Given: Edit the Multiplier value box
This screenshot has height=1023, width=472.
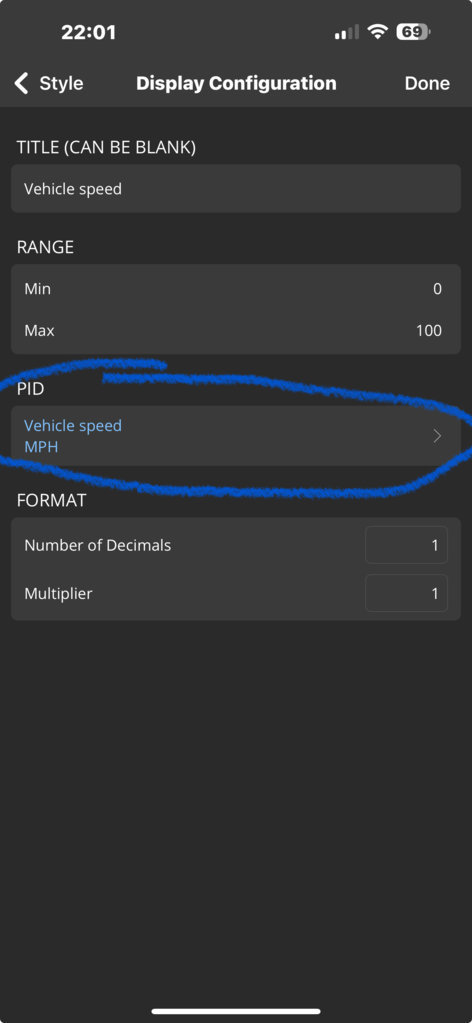Looking at the screenshot, I should (x=406, y=593).
